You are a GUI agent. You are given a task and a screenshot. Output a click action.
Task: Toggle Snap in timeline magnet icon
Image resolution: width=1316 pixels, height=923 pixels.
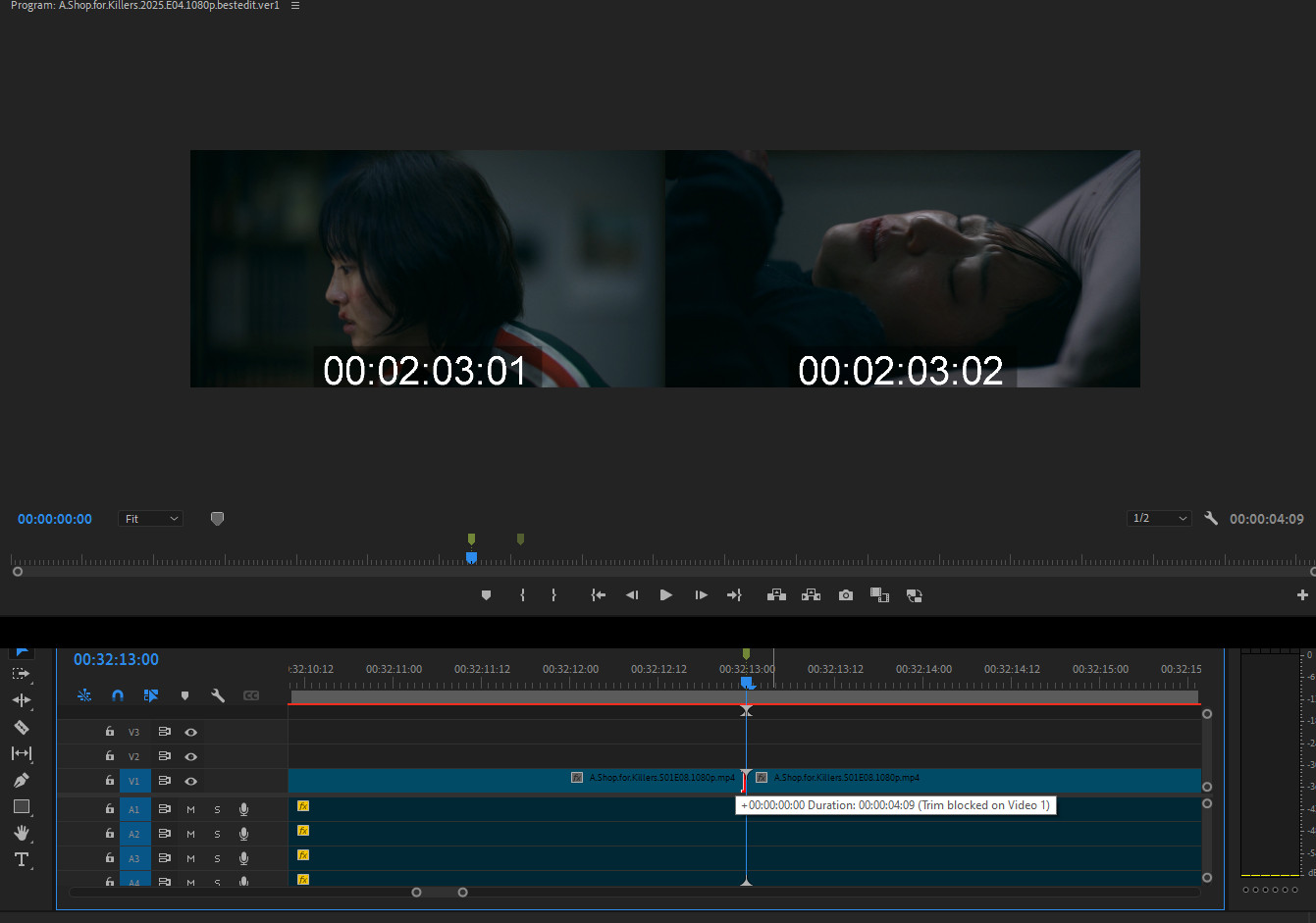click(118, 695)
